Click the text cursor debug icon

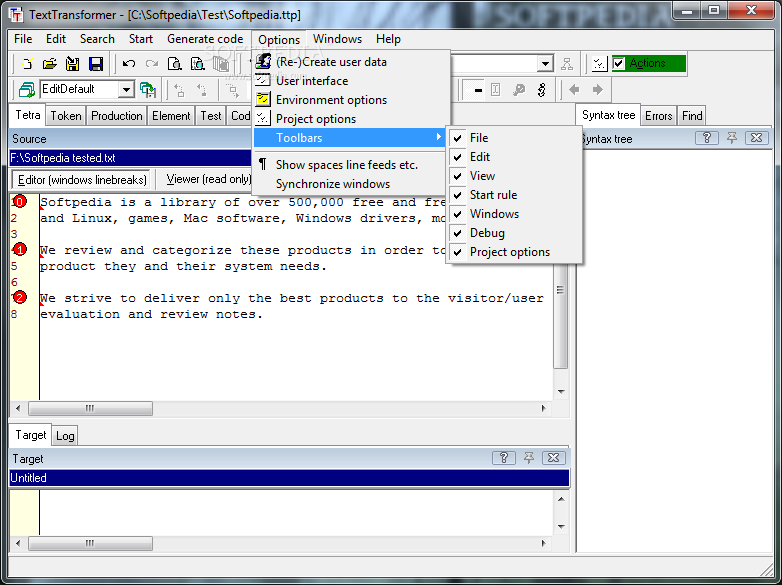[495, 90]
